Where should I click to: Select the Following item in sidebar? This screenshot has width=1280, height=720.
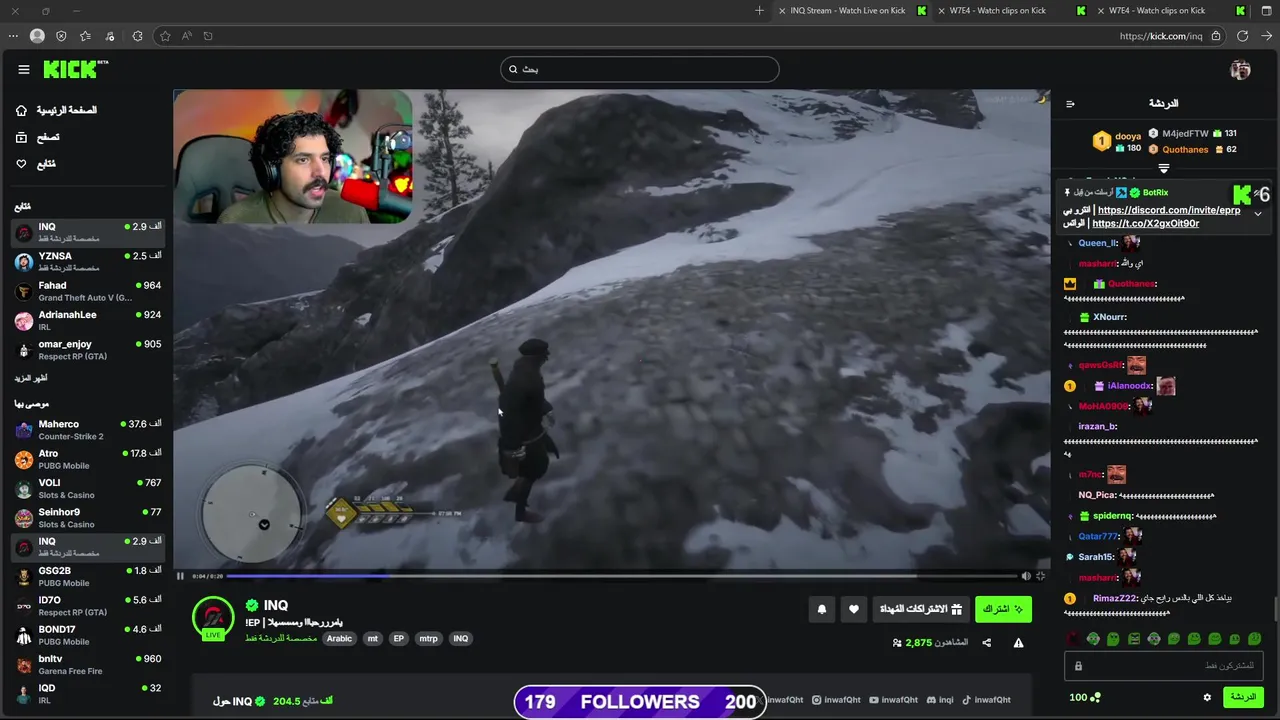point(36,164)
